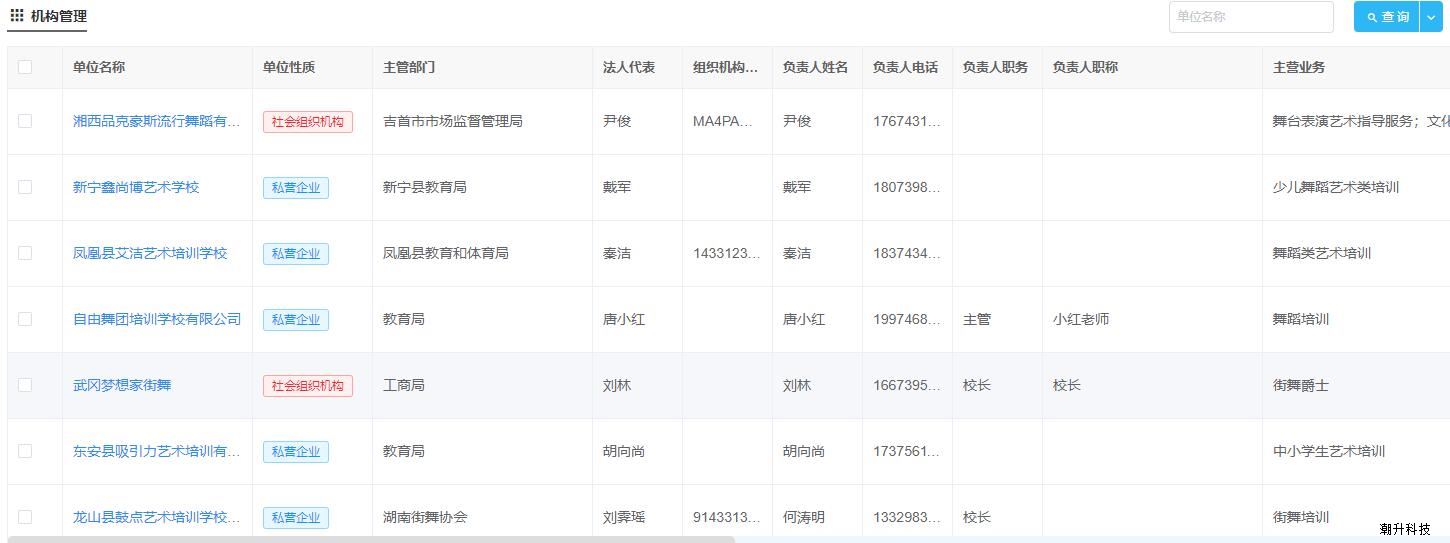This screenshot has width=1450, height=543.
Task: Open the 凤凰县艾洁艺术培训学校 link
Action: point(150,253)
